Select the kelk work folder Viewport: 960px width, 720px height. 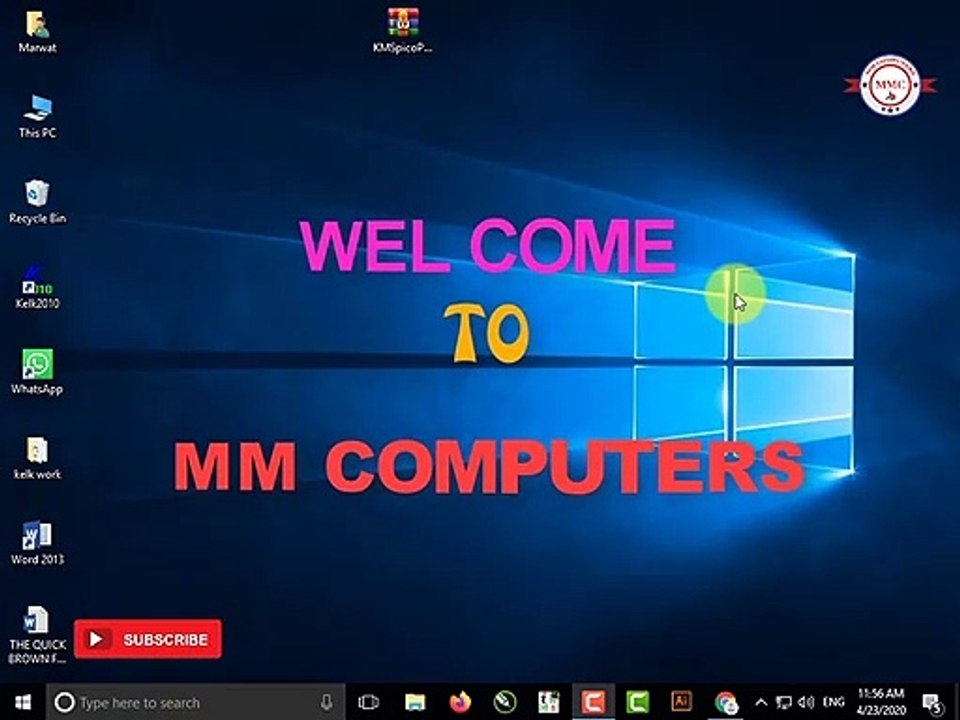[x=37, y=458]
